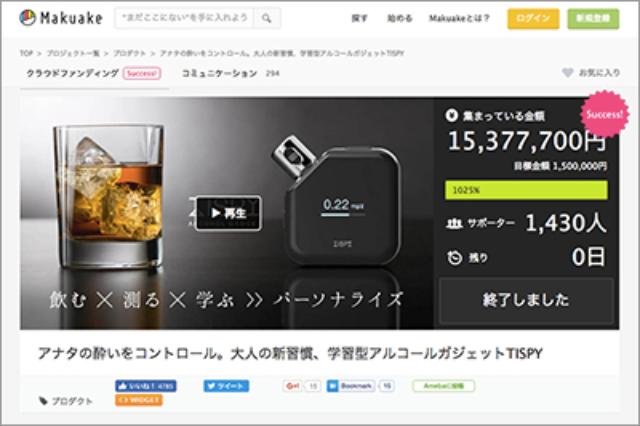The image size is (640, 426).
Task: Click the orange WIDGET button
Action: [139, 400]
